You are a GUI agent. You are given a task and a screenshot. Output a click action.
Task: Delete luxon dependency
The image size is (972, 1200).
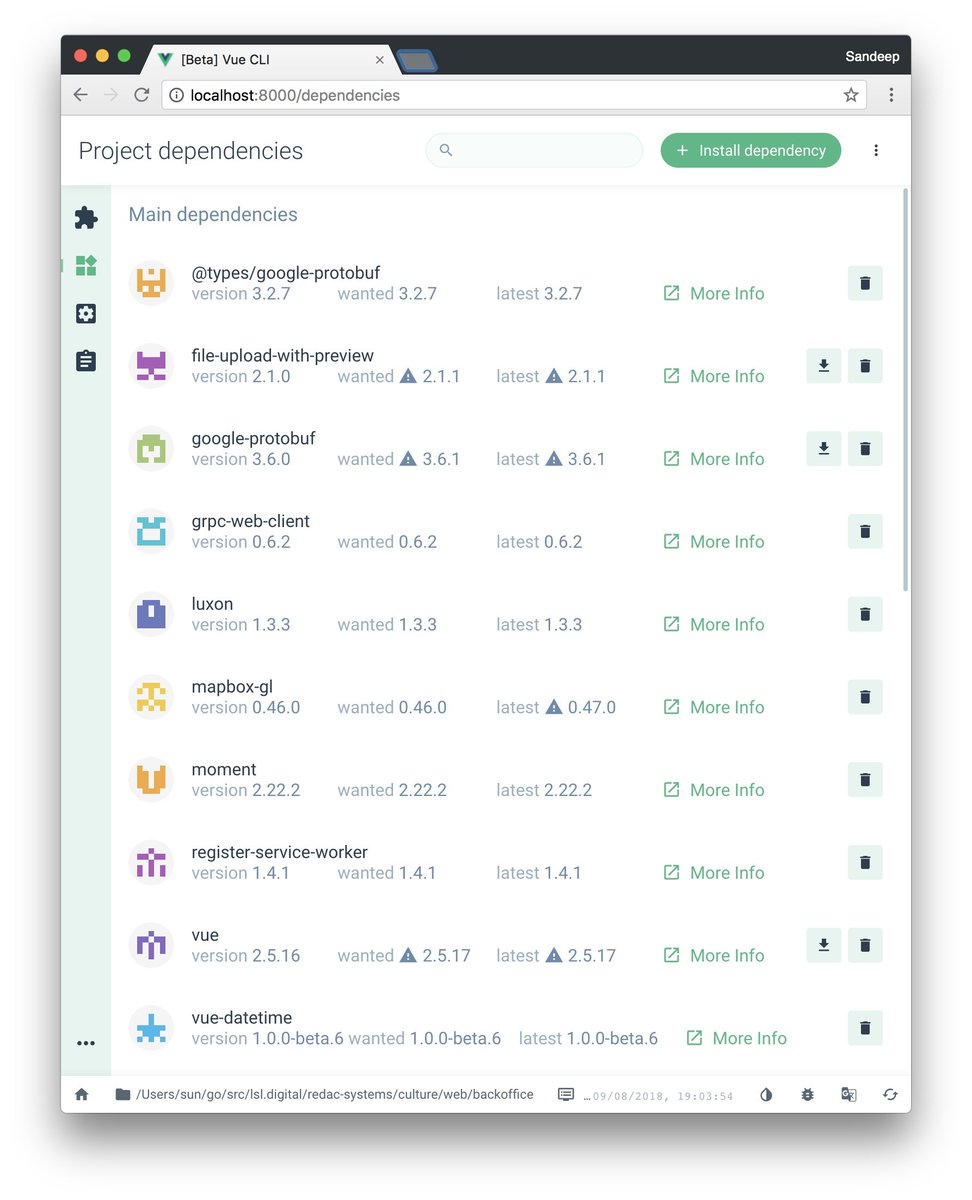point(865,614)
